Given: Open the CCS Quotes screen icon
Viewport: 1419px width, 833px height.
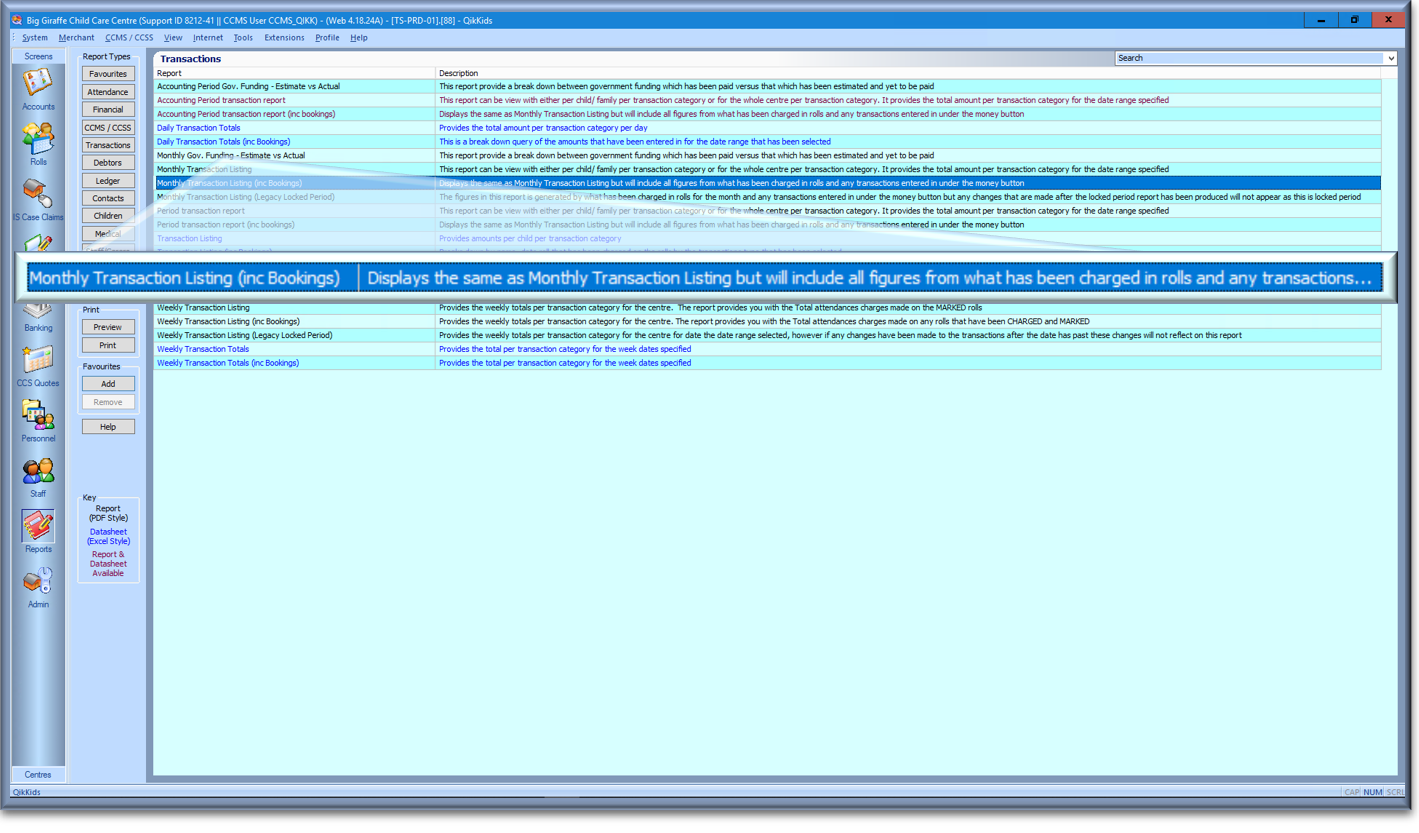Looking at the screenshot, I should click(38, 361).
